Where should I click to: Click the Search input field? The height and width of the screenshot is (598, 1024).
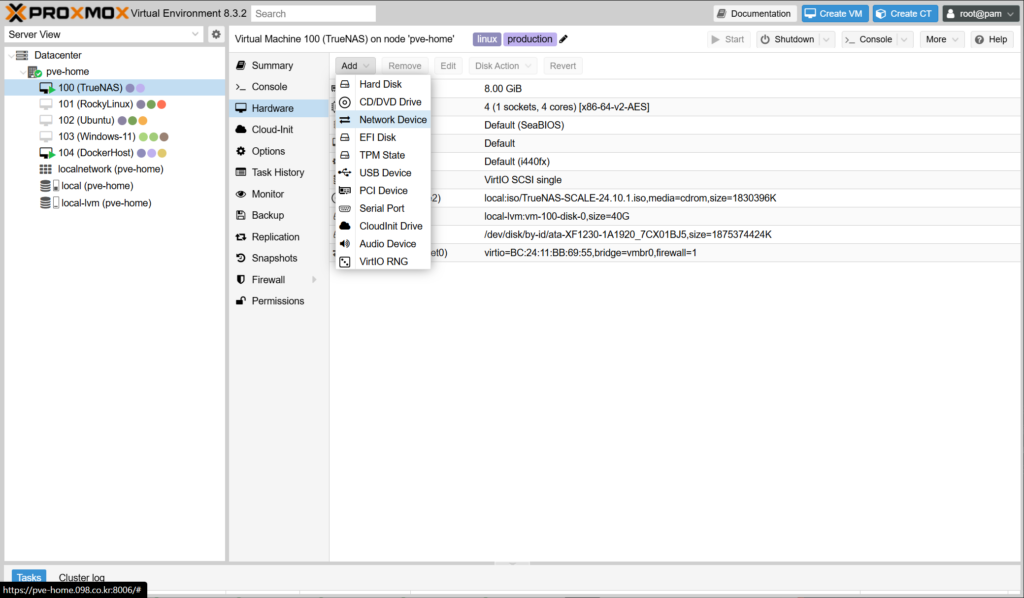coord(313,14)
